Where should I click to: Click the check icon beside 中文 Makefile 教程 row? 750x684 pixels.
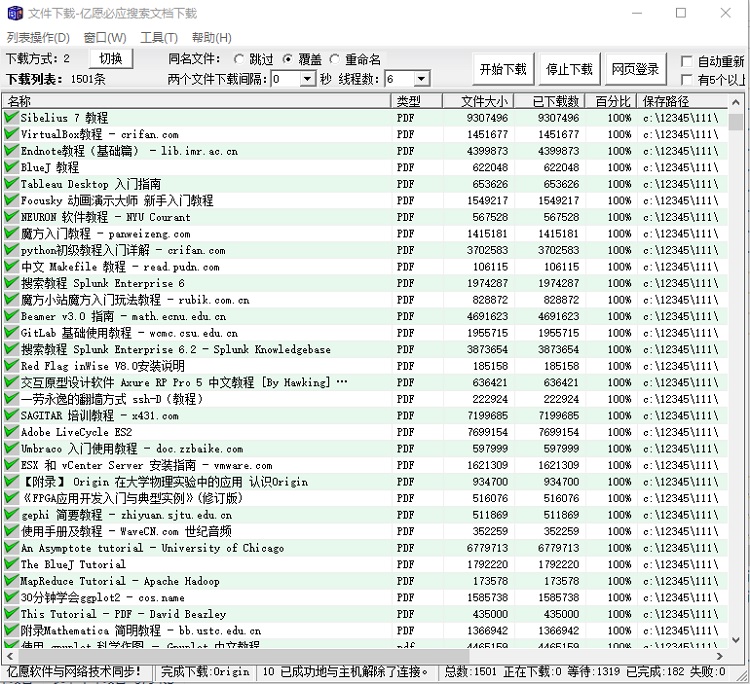click(11, 266)
